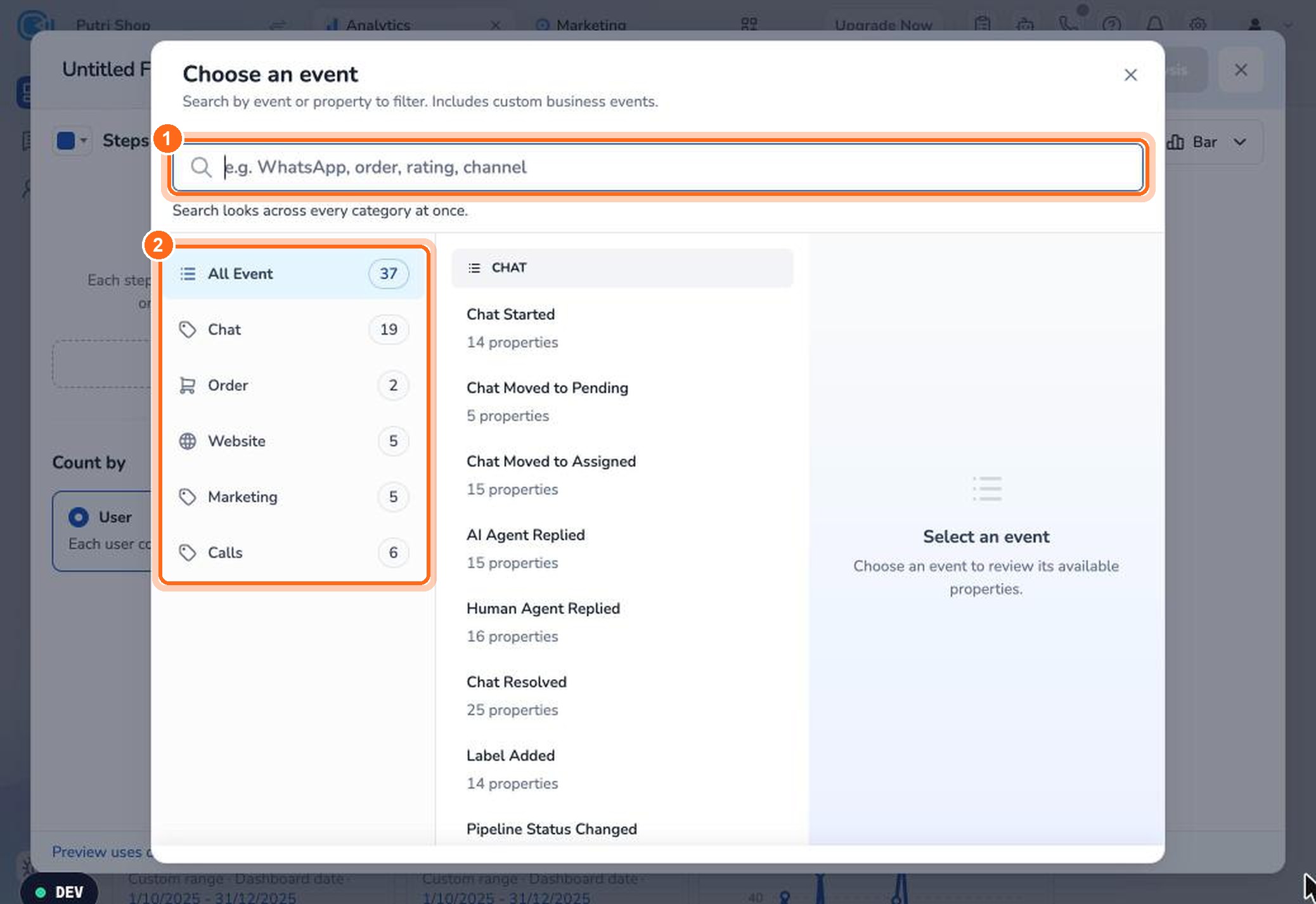1316x904 pixels.
Task: Select the Marketing category
Action: (x=294, y=497)
